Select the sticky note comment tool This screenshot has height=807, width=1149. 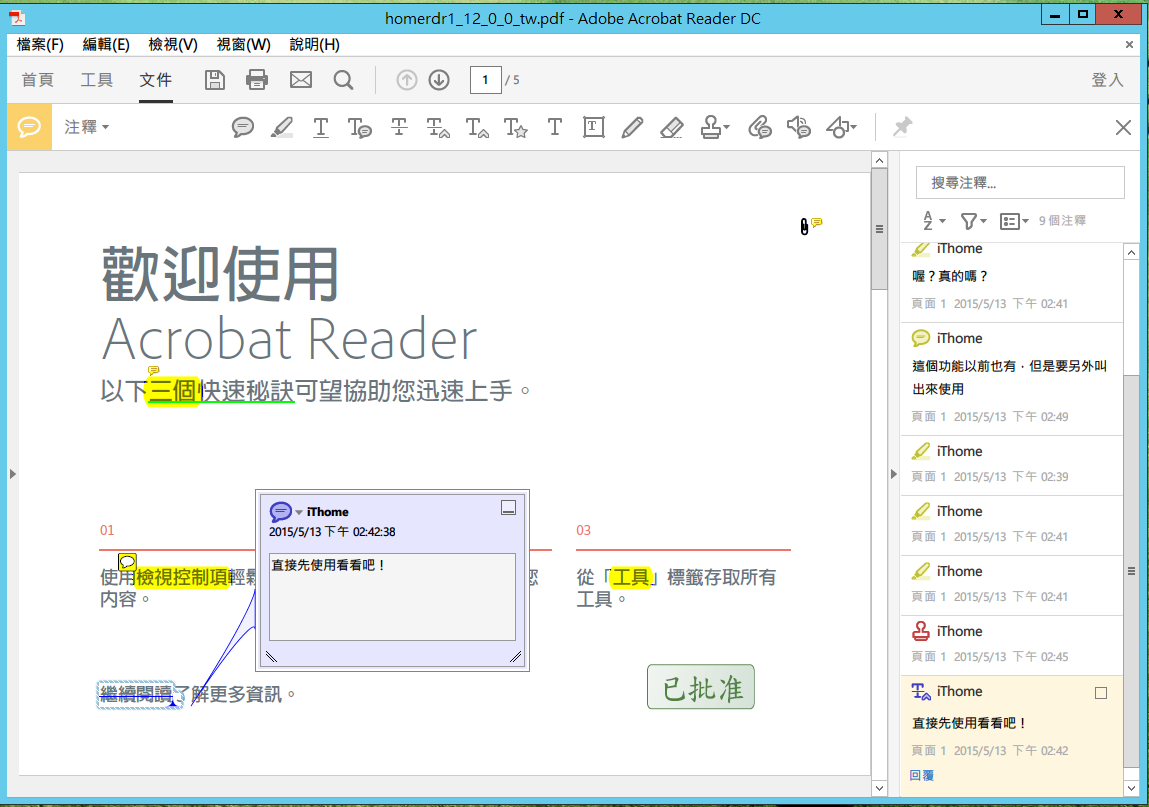tap(243, 127)
